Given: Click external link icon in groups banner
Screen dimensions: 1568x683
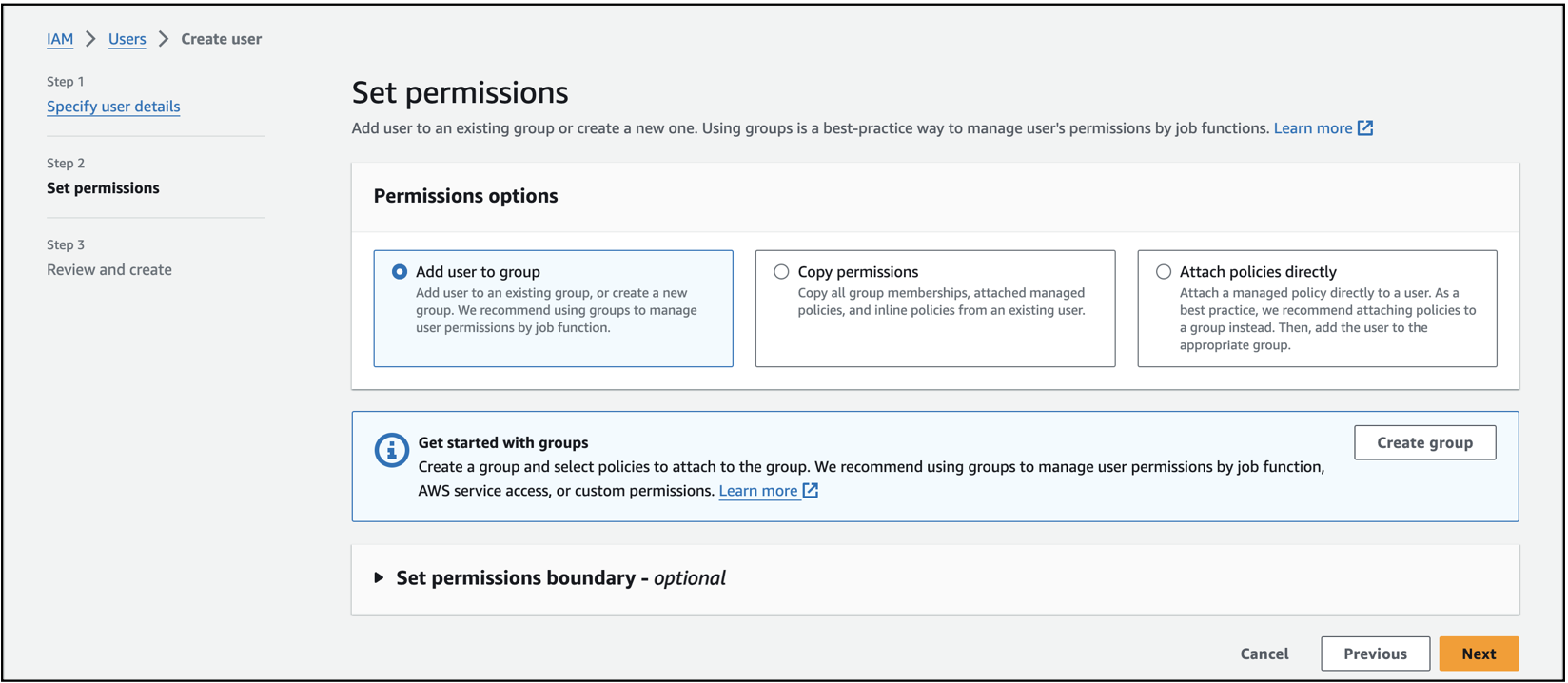Looking at the screenshot, I should pos(811,491).
